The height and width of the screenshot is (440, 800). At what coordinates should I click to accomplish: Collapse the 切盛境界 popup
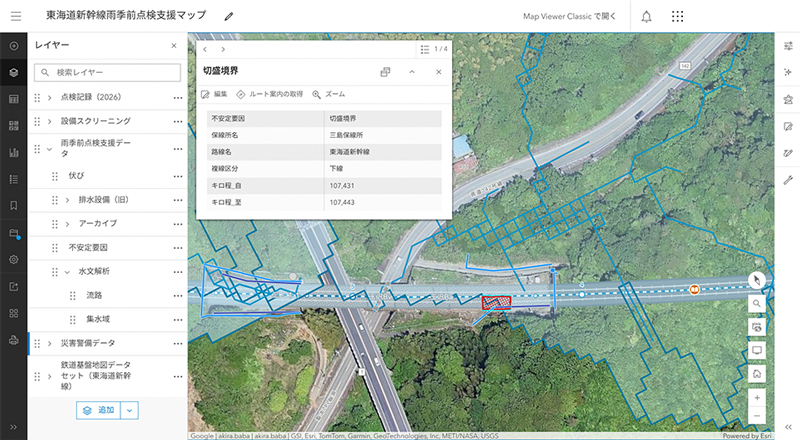click(412, 72)
